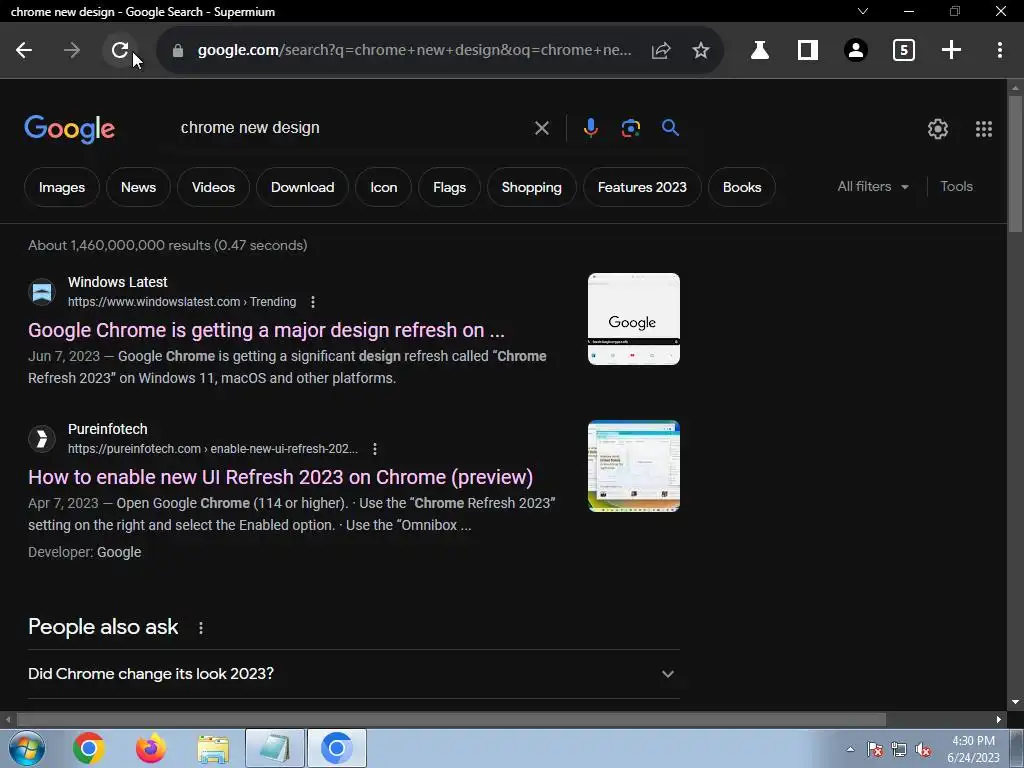Show the open tabs counter showing 5

click(x=904, y=50)
